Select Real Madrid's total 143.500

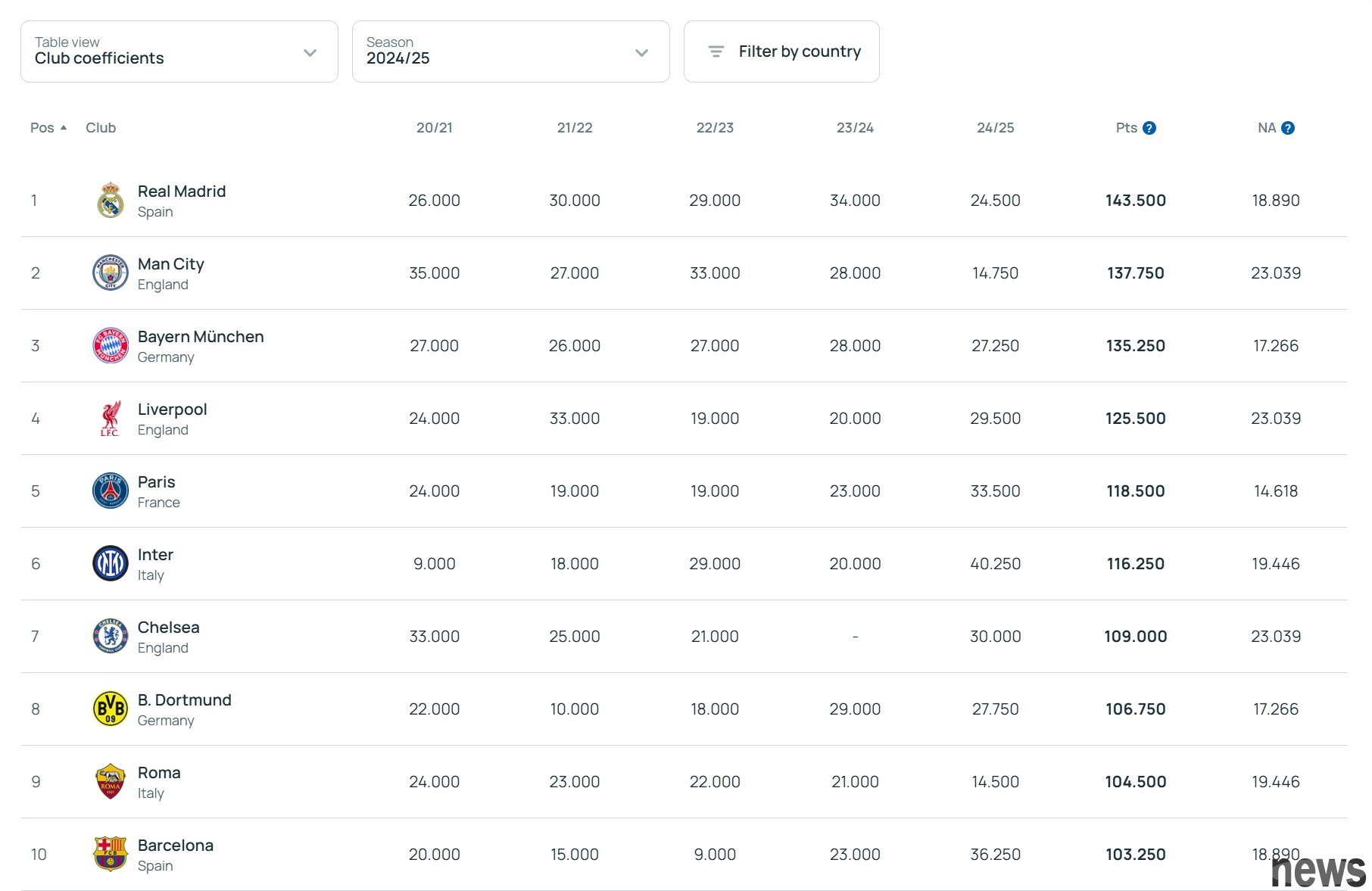click(x=1136, y=201)
